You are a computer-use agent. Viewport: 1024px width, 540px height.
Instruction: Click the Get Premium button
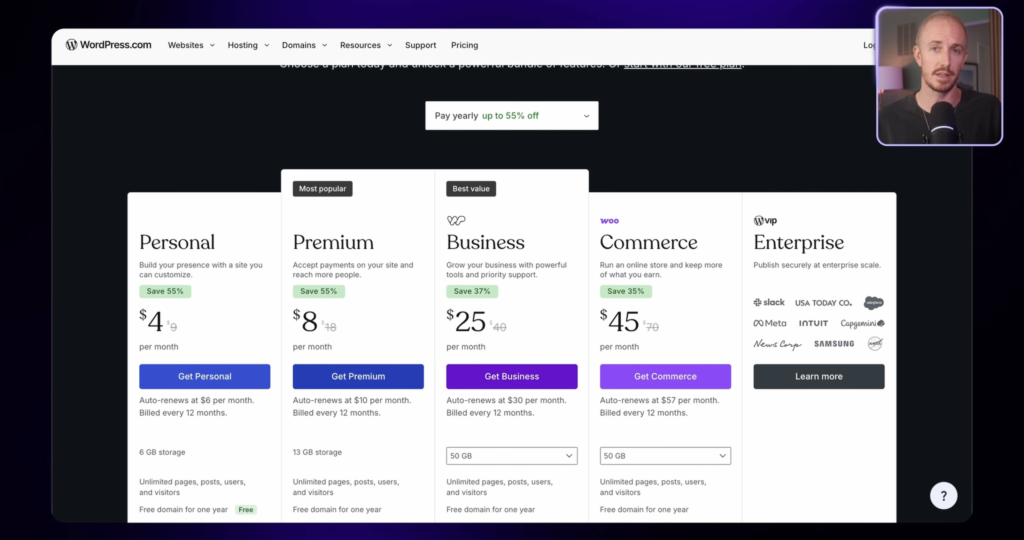pos(358,376)
